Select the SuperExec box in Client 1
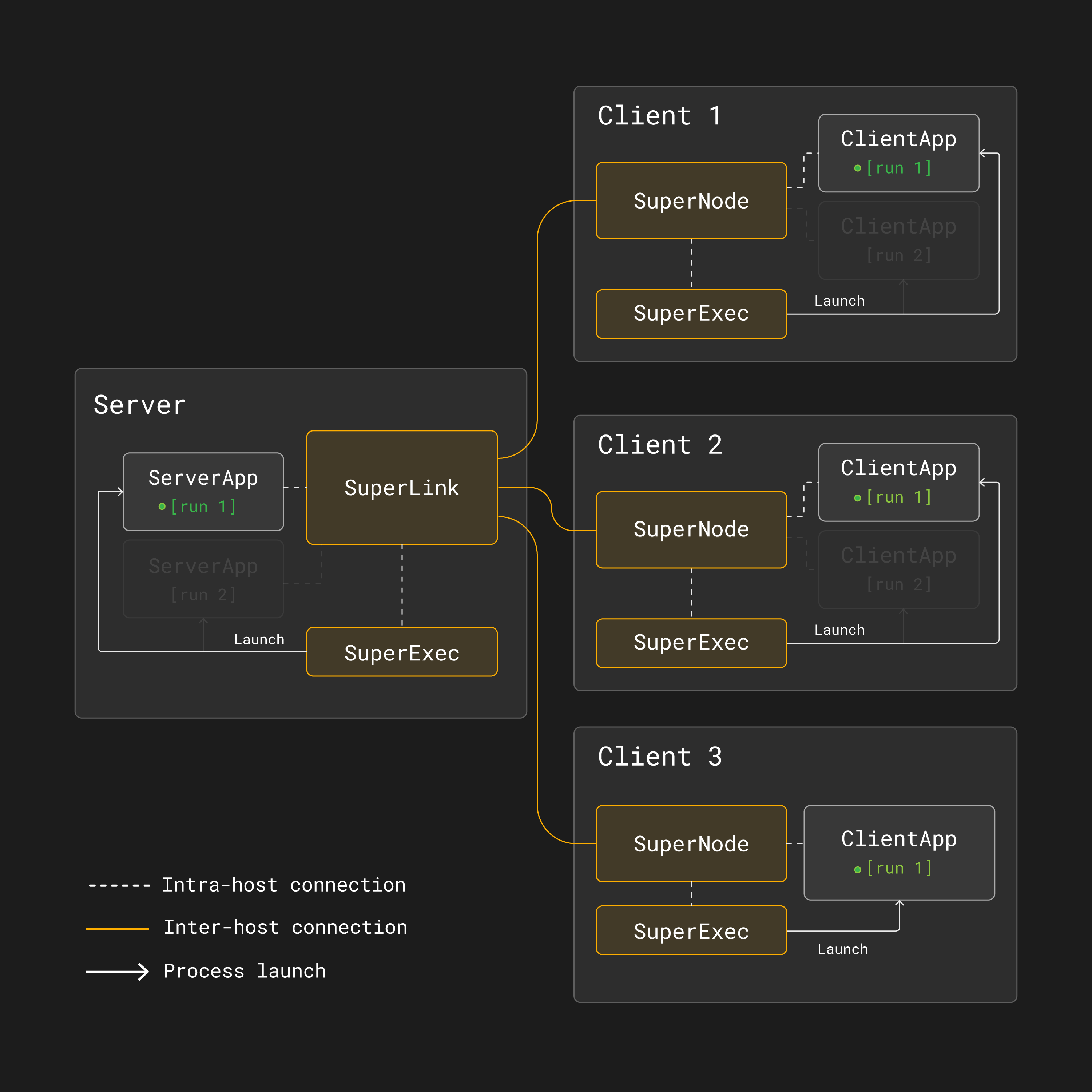The image size is (1092, 1092). (691, 314)
